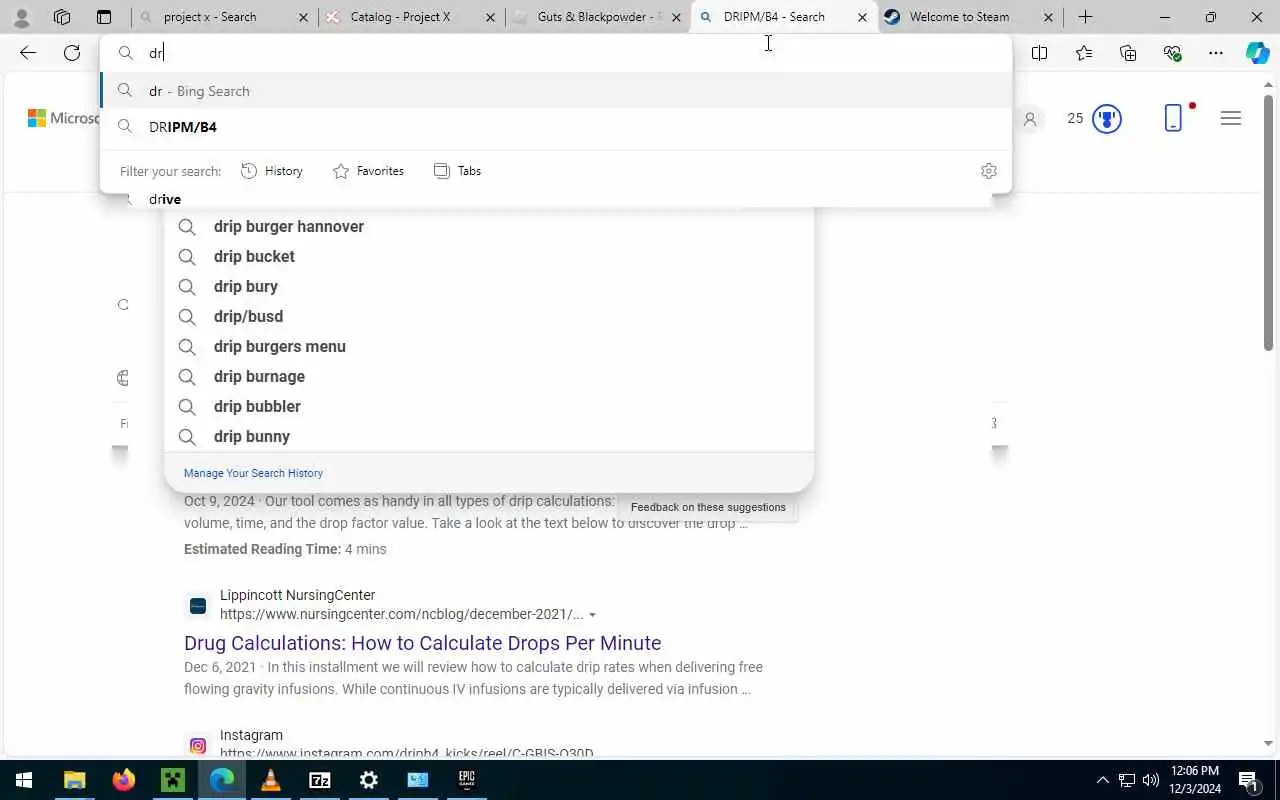This screenshot has width=1280, height=800.
Task: Open the Collections icon
Action: click(x=1128, y=53)
